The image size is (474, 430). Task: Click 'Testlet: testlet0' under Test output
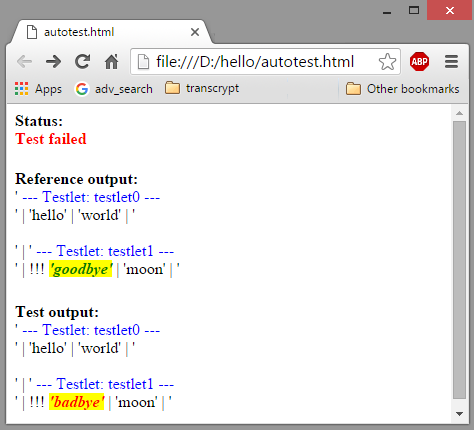91,330
